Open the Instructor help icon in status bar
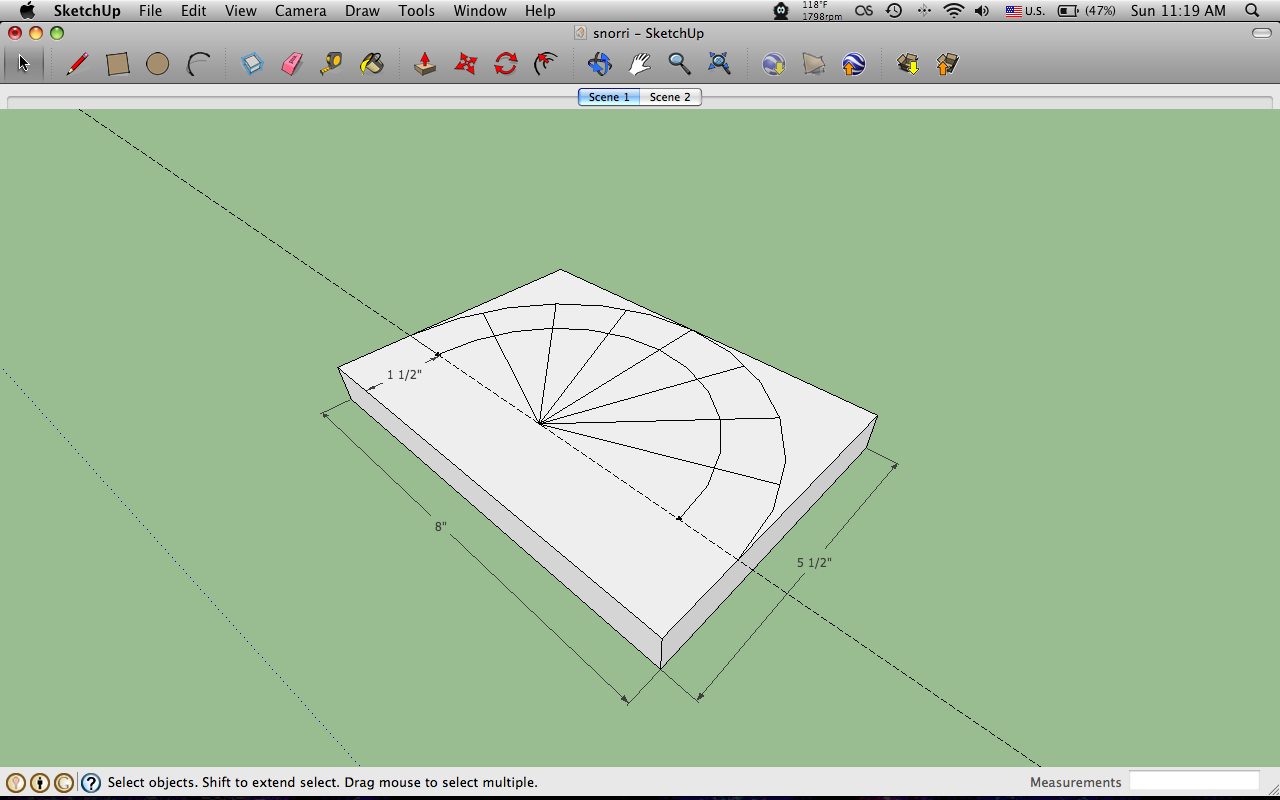 91,783
